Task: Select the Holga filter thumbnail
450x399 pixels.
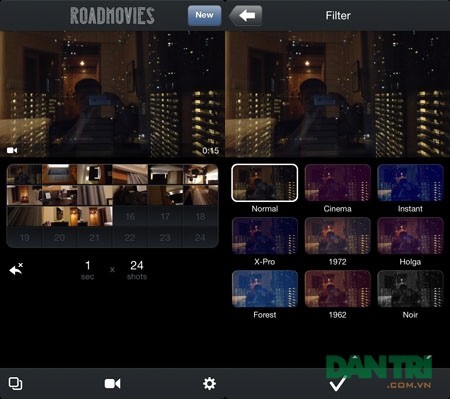Action: click(410, 236)
